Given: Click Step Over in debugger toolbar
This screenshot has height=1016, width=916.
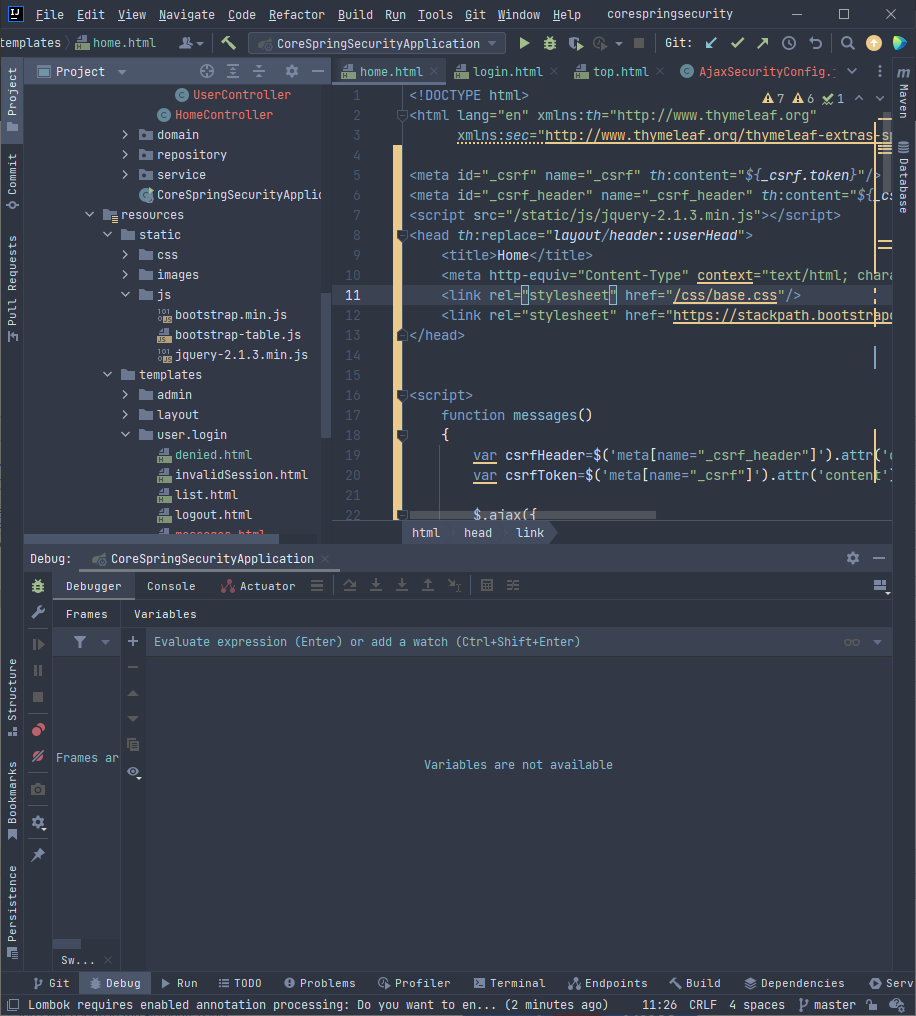Looking at the screenshot, I should click(350, 585).
